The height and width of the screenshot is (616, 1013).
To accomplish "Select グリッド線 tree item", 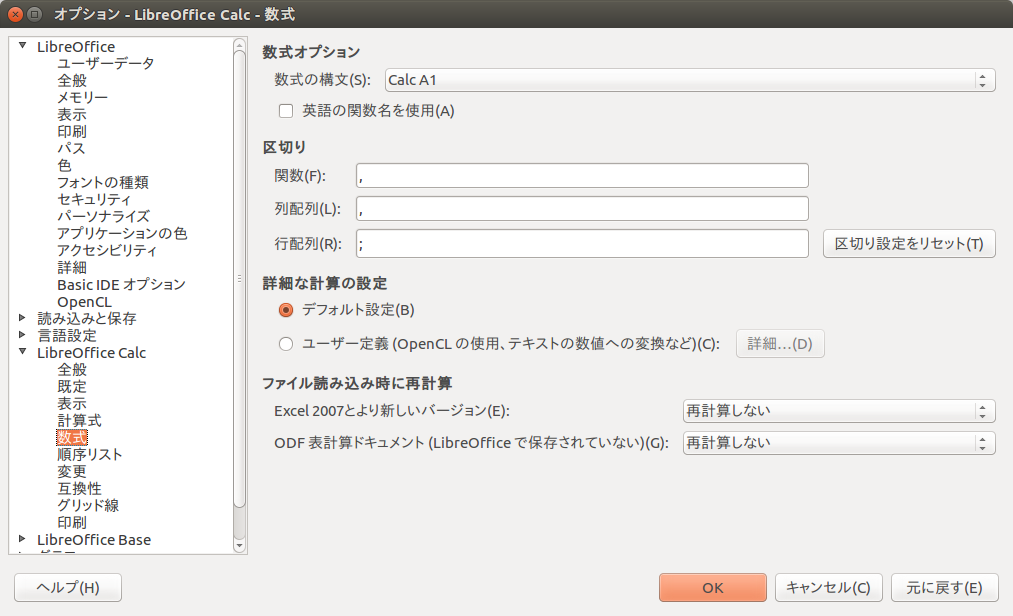I will coord(88,505).
